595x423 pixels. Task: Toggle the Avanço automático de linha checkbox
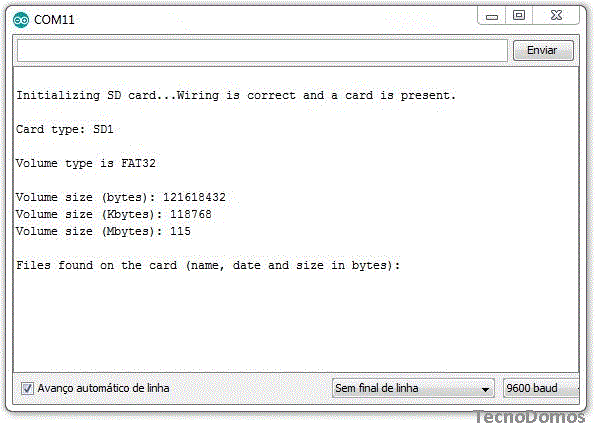[27, 388]
